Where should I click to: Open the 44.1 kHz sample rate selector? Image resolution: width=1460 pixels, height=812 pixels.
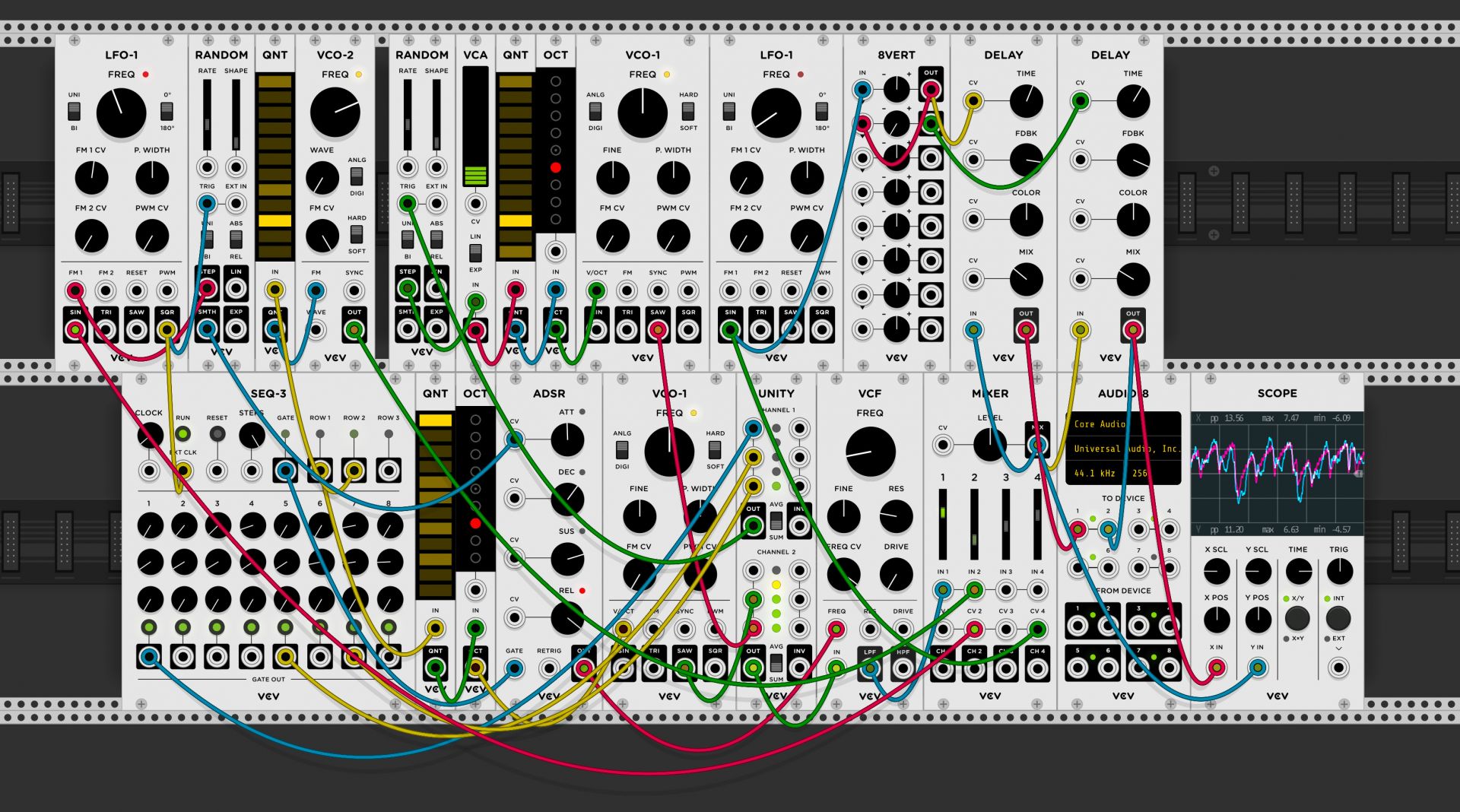click(1095, 473)
